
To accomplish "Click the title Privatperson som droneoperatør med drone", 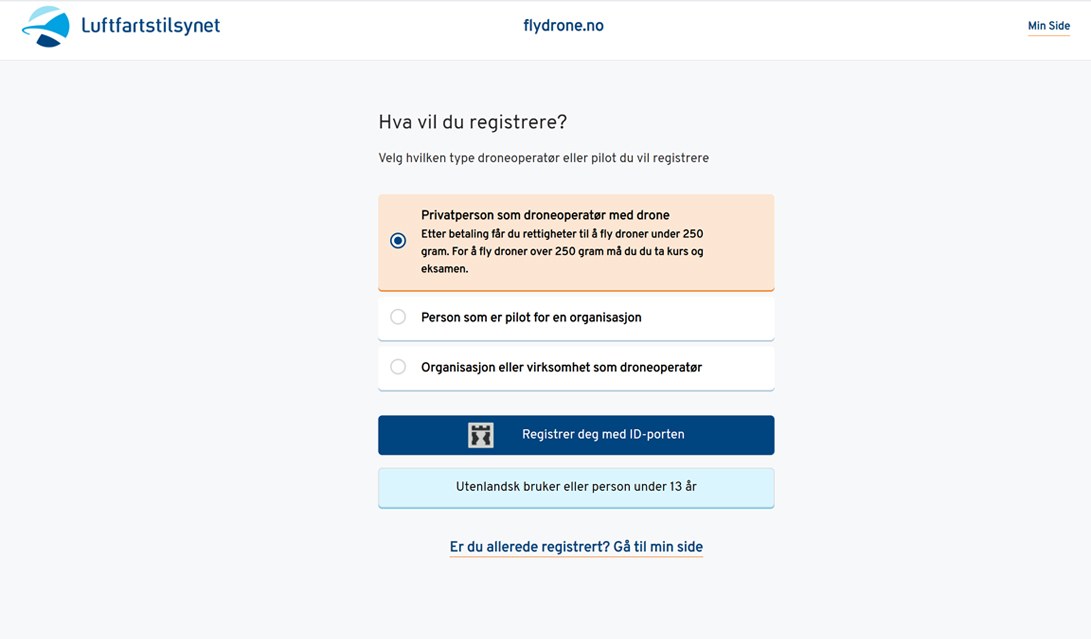I will (x=545, y=215).
